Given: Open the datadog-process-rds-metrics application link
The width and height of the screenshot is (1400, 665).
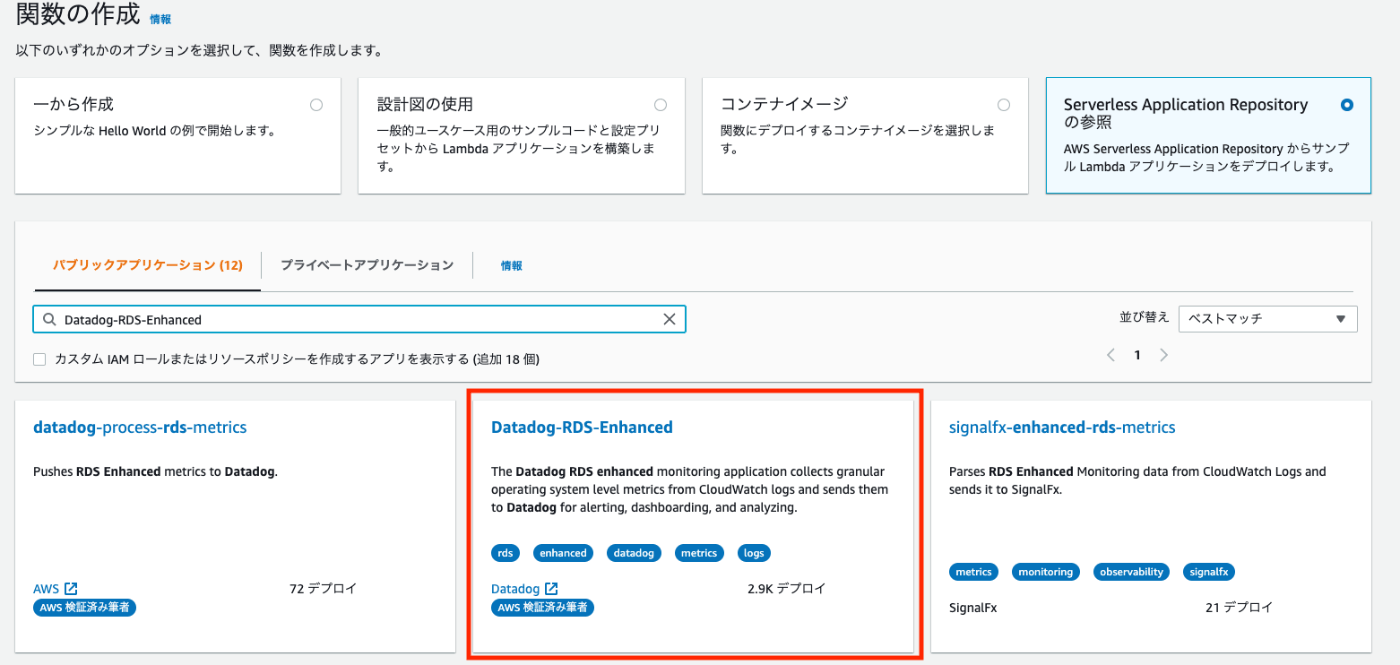Looking at the screenshot, I should pos(139,426).
